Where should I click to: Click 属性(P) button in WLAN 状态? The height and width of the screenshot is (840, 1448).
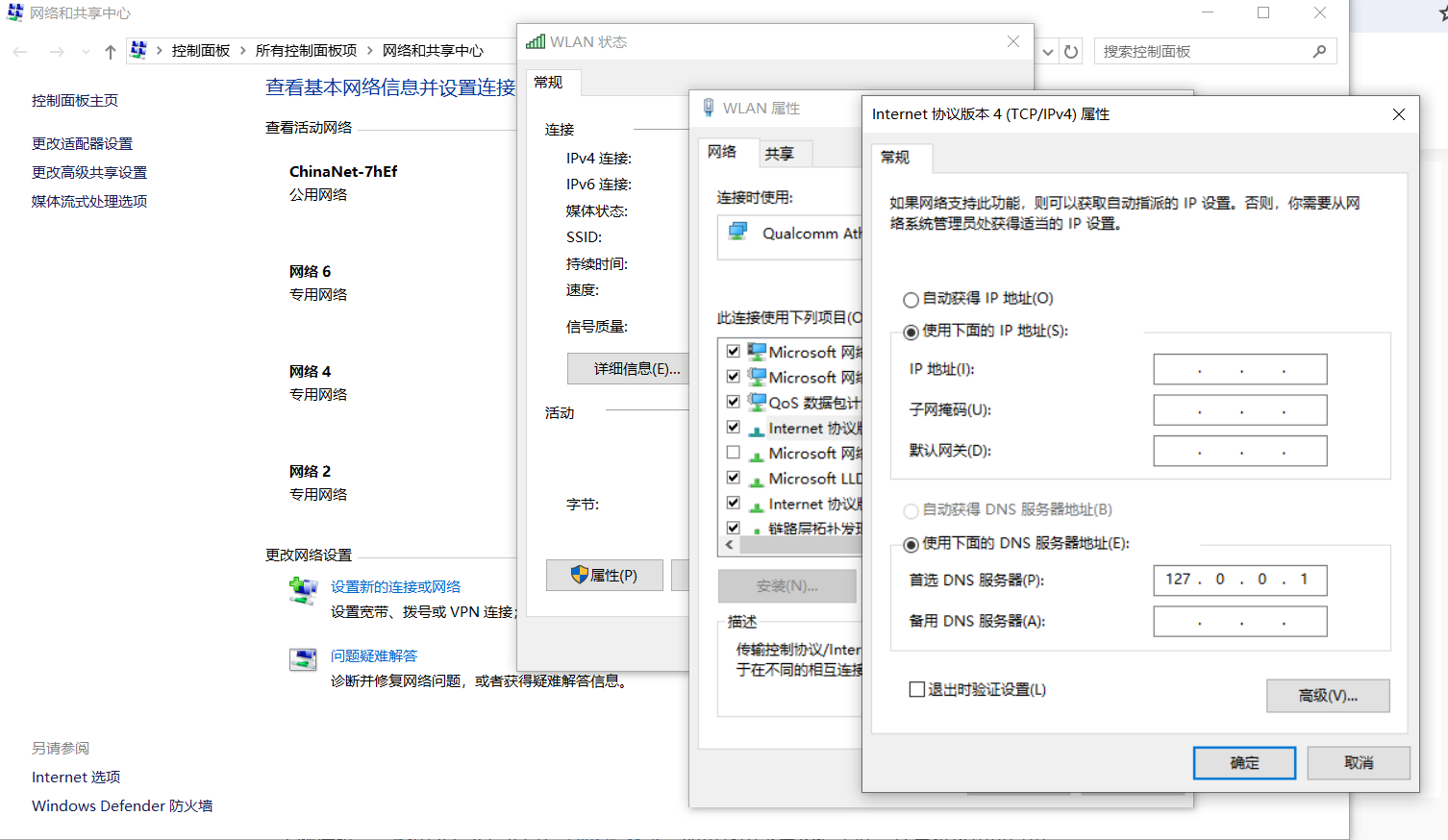pos(605,575)
